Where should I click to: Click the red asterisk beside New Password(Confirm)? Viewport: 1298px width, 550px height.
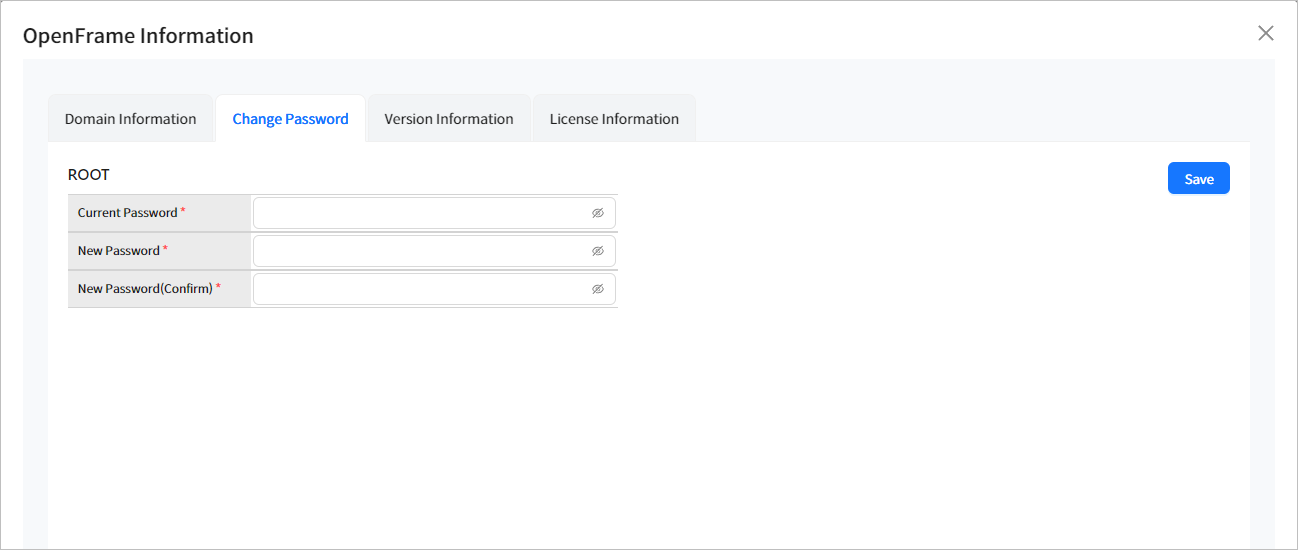click(218, 287)
